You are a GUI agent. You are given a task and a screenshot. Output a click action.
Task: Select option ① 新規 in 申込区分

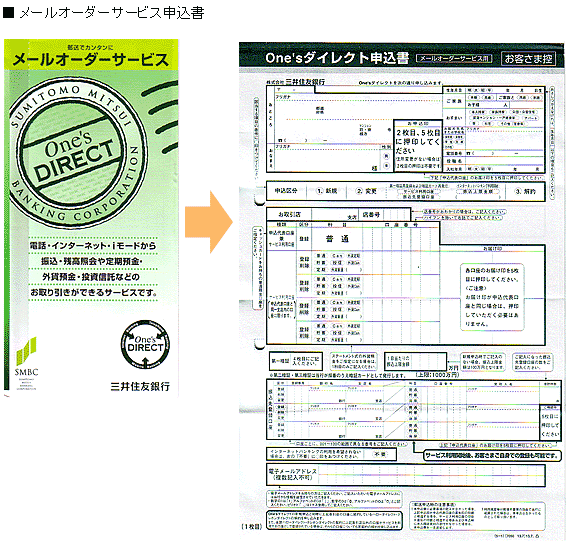(327, 191)
